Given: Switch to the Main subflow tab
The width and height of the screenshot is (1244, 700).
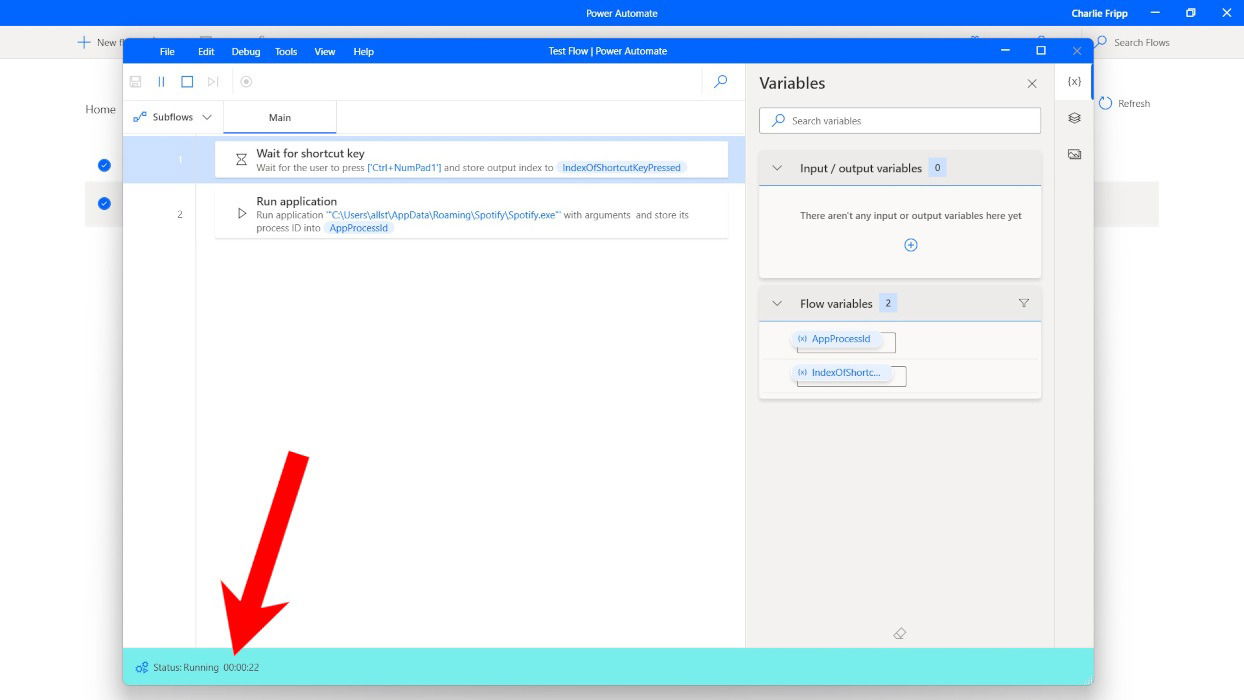Looking at the screenshot, I should [279, 116].
